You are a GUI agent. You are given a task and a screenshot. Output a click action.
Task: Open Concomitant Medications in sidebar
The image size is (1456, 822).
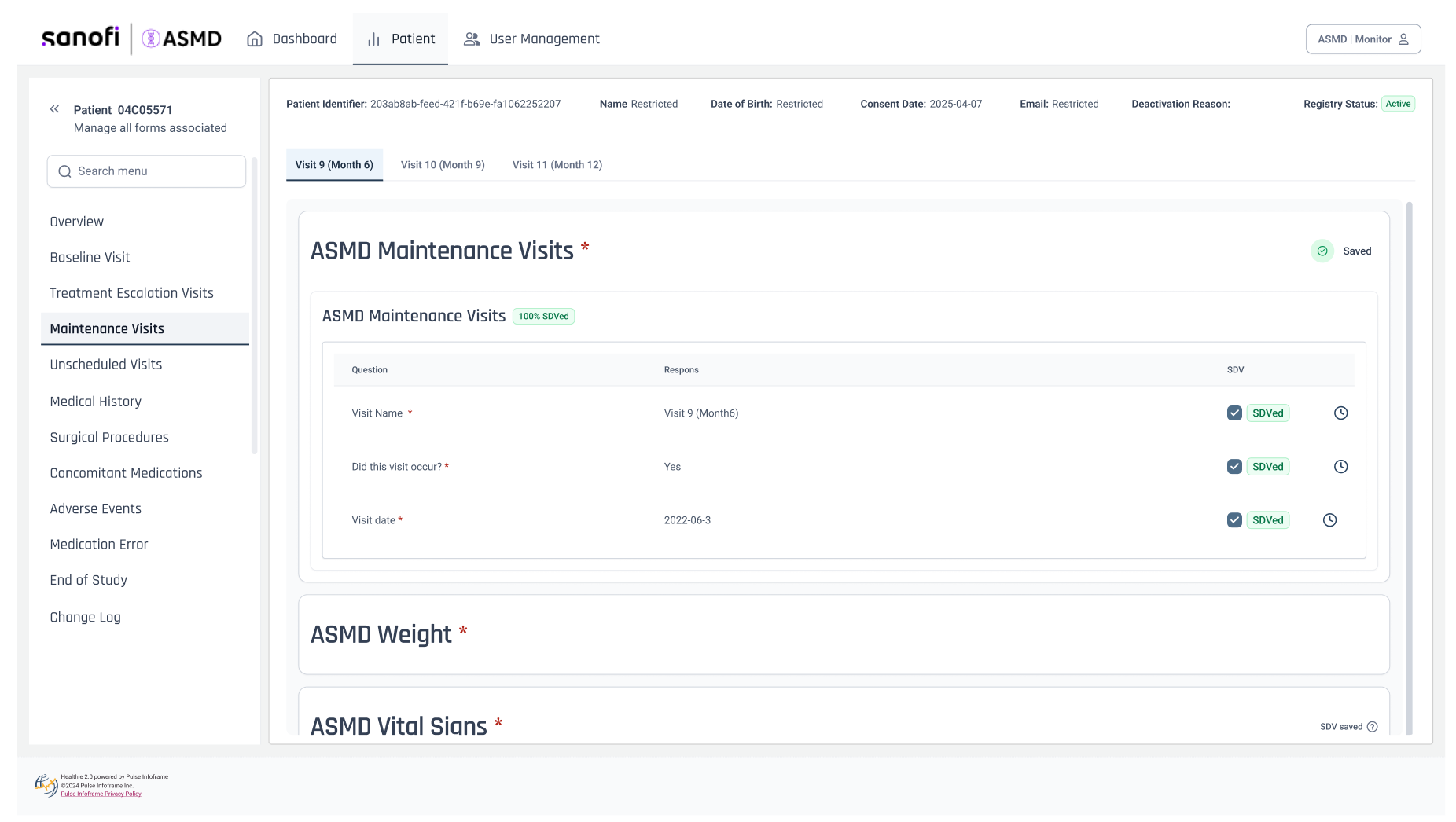click(126, 473)
